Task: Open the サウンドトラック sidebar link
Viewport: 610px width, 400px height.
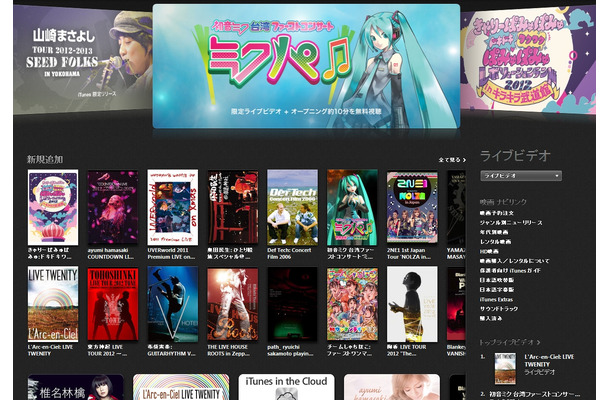Action: point(499,309)
